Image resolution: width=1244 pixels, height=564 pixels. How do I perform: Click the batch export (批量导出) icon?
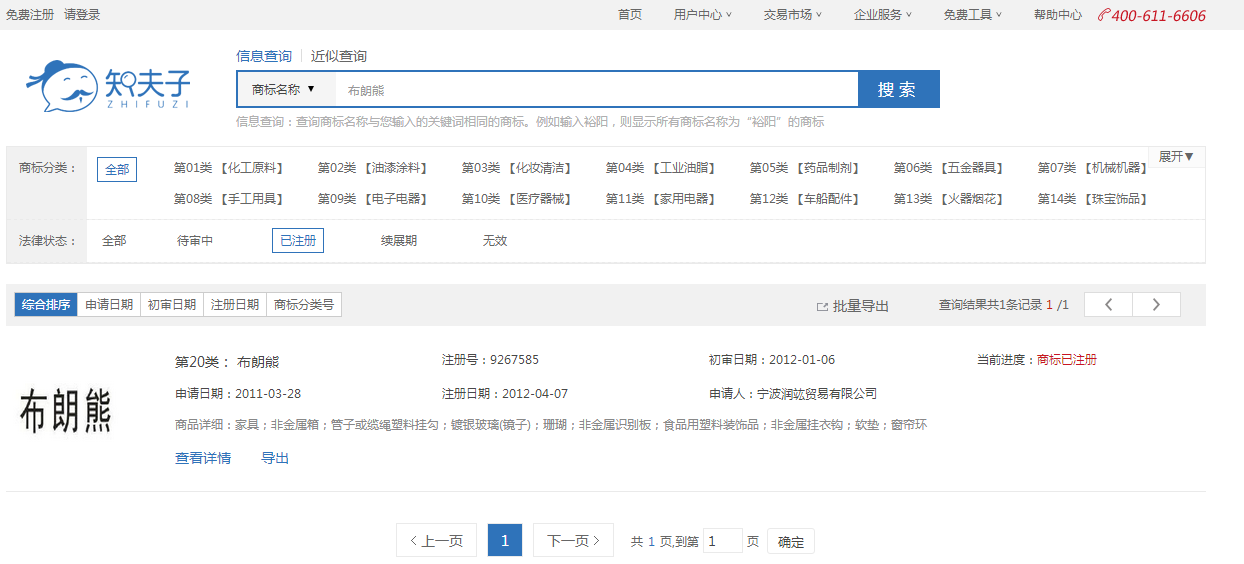point(822,306)
